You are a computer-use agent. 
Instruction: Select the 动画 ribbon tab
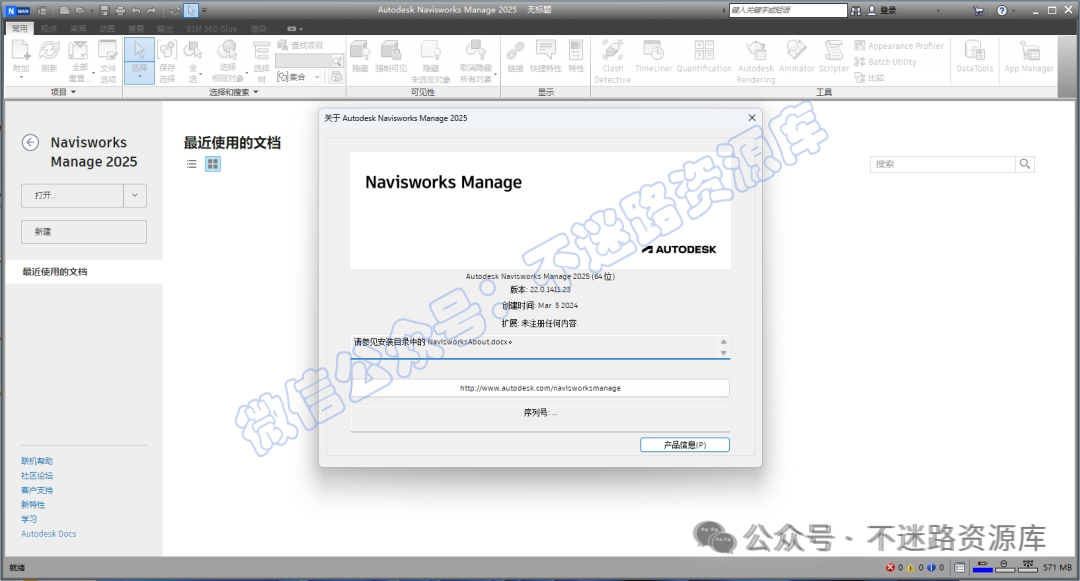(x=107, y=29)
